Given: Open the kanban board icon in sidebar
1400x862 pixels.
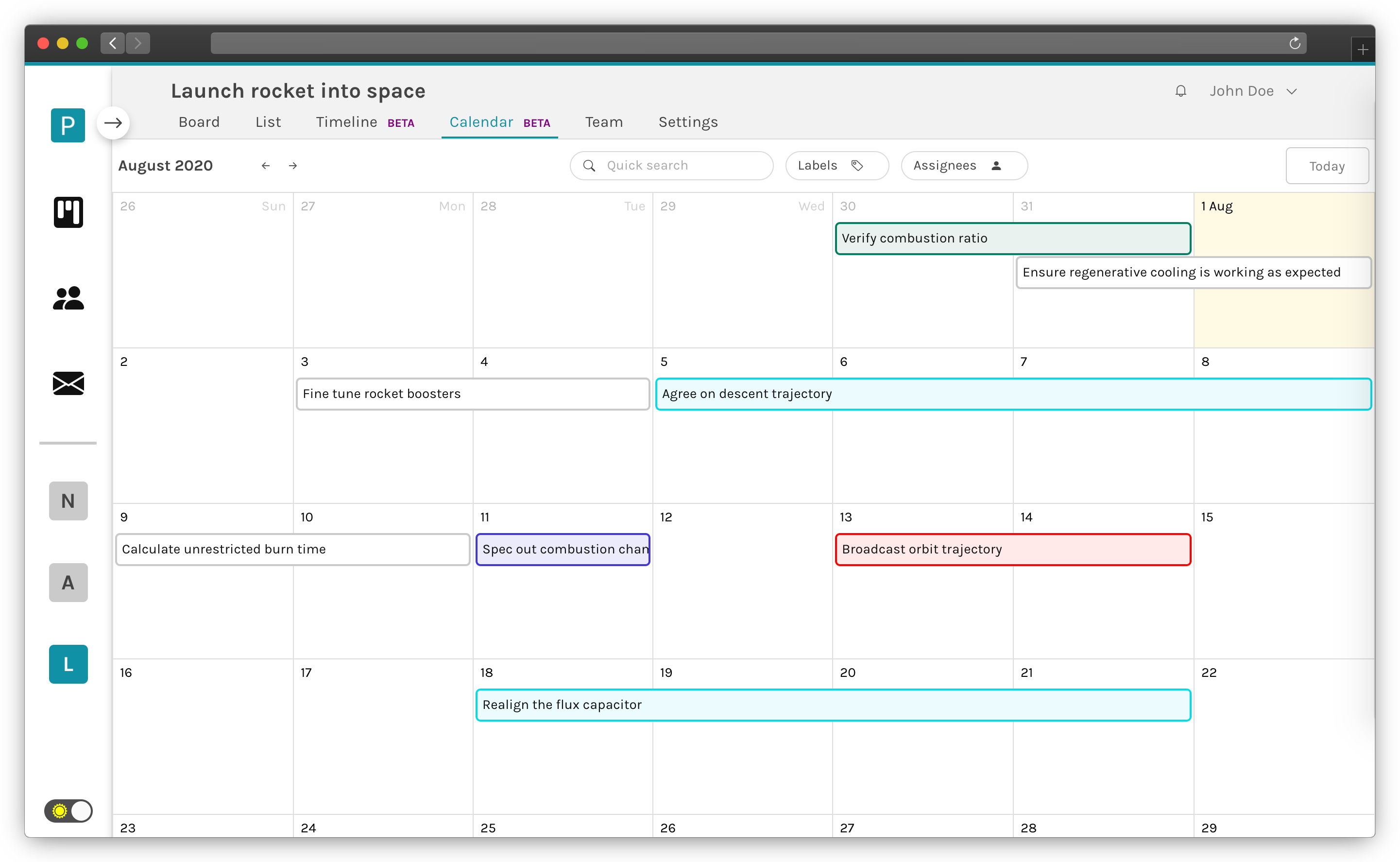Looking at the screenshot, I should [x=68, y=212].
